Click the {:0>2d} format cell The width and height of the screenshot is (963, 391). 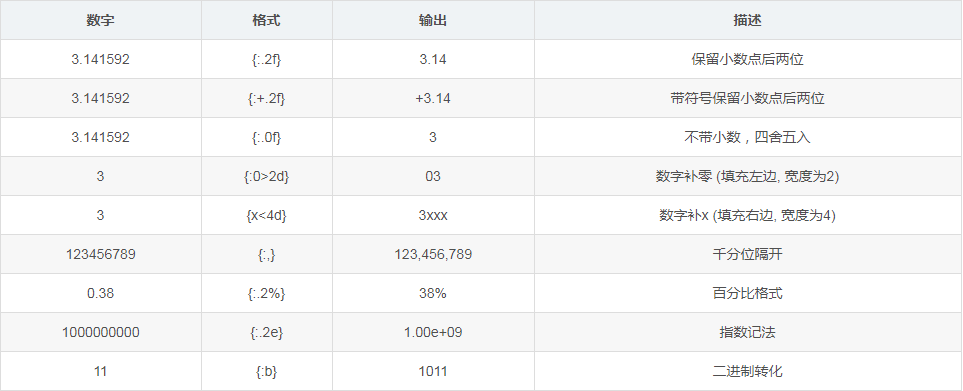pos(267,176)
